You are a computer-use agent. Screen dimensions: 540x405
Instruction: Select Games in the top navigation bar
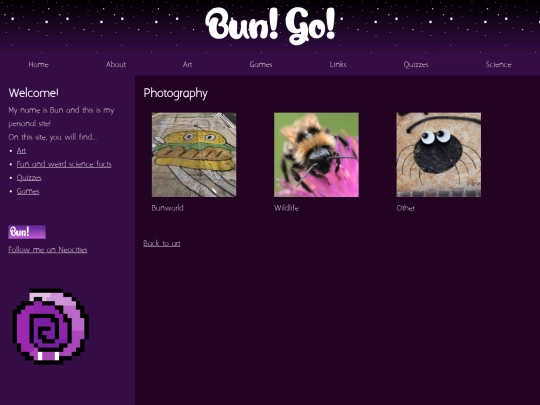pos(261,64)
